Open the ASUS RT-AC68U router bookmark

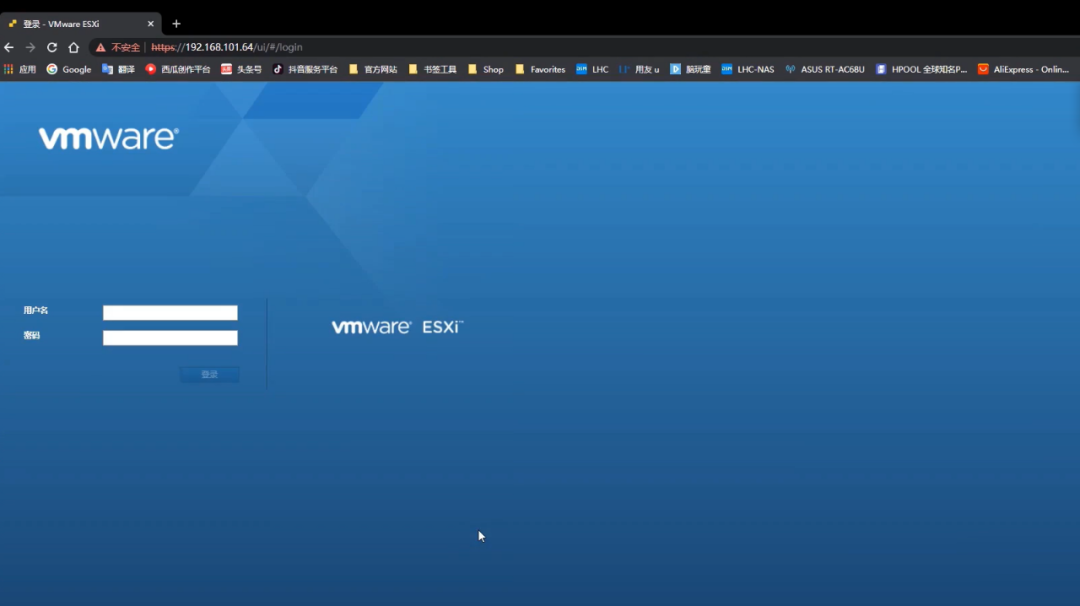tap(824, 70)
